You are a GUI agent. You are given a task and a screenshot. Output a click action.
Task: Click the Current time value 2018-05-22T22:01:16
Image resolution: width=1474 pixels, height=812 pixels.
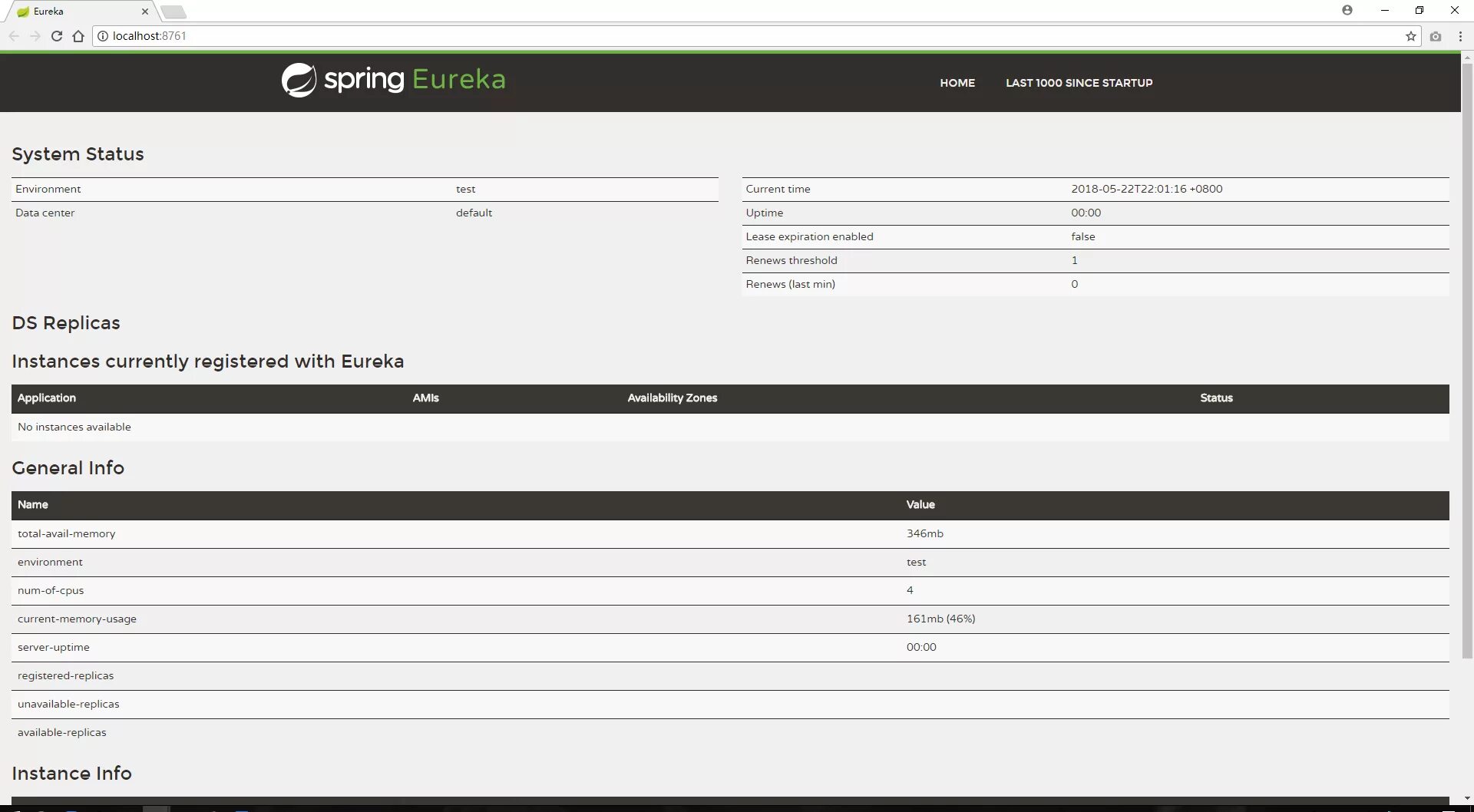click(1147, 189)
